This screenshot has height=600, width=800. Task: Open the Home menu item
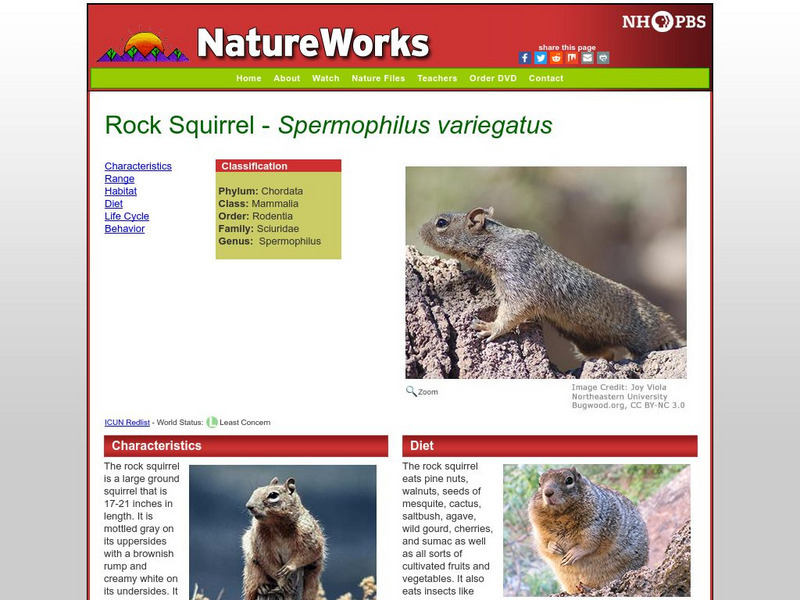(248, 78)
